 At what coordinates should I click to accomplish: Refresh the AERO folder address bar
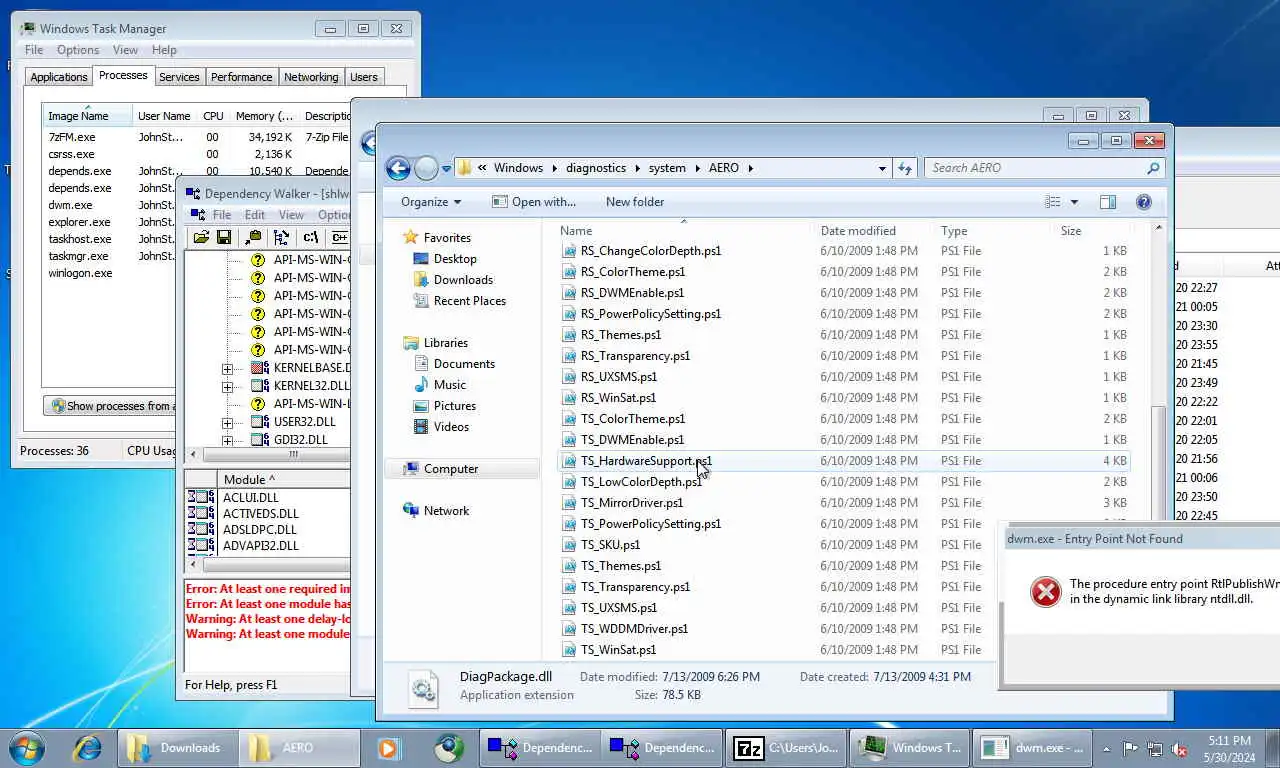click(905, 168)
